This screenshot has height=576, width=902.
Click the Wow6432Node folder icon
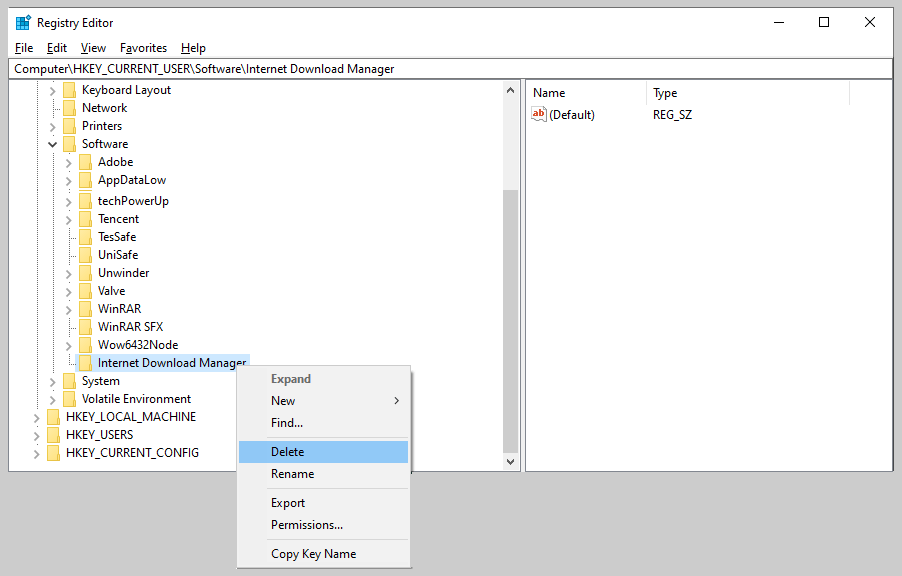85,344
